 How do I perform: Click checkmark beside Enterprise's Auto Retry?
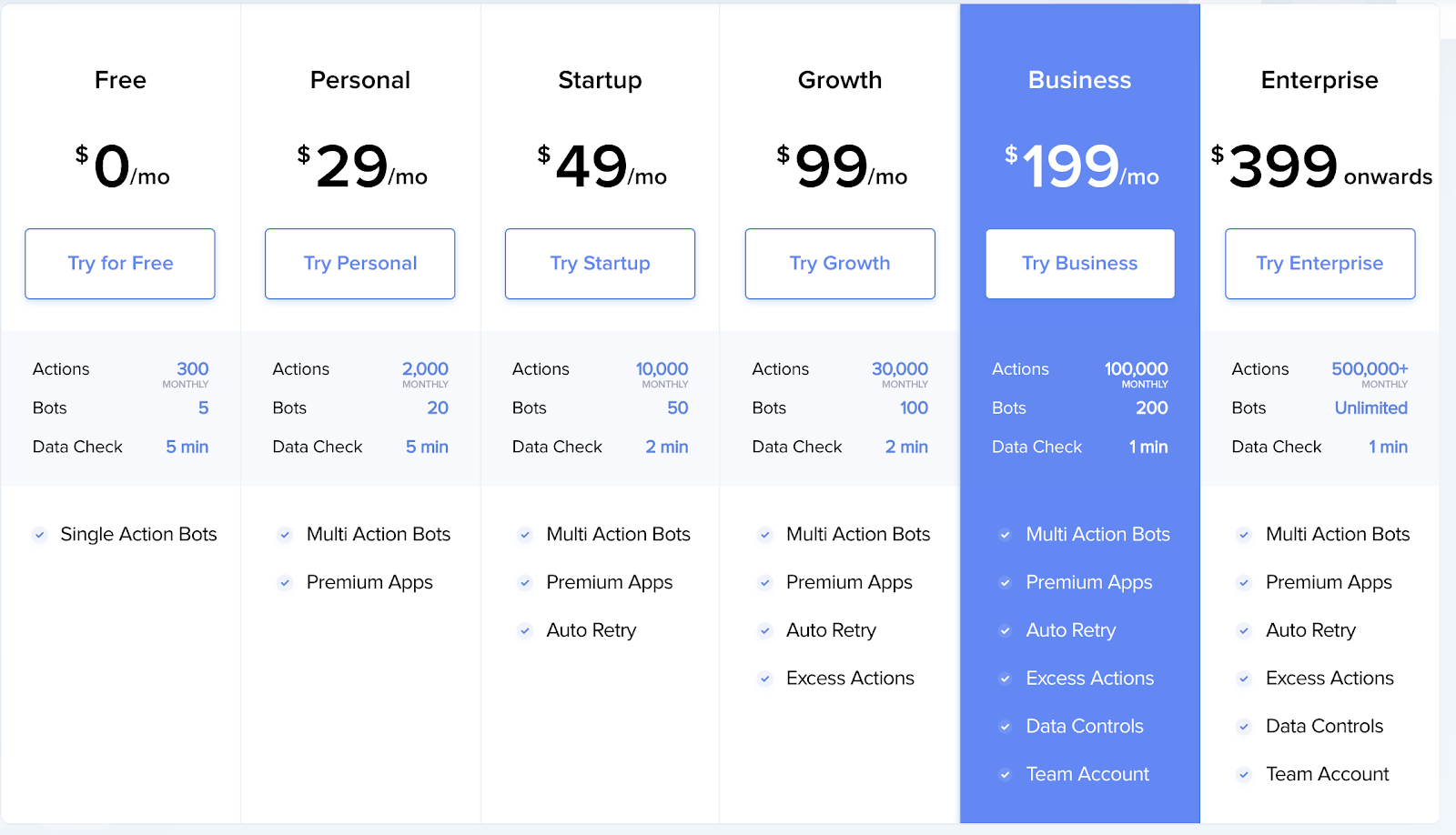[1244, 630]
